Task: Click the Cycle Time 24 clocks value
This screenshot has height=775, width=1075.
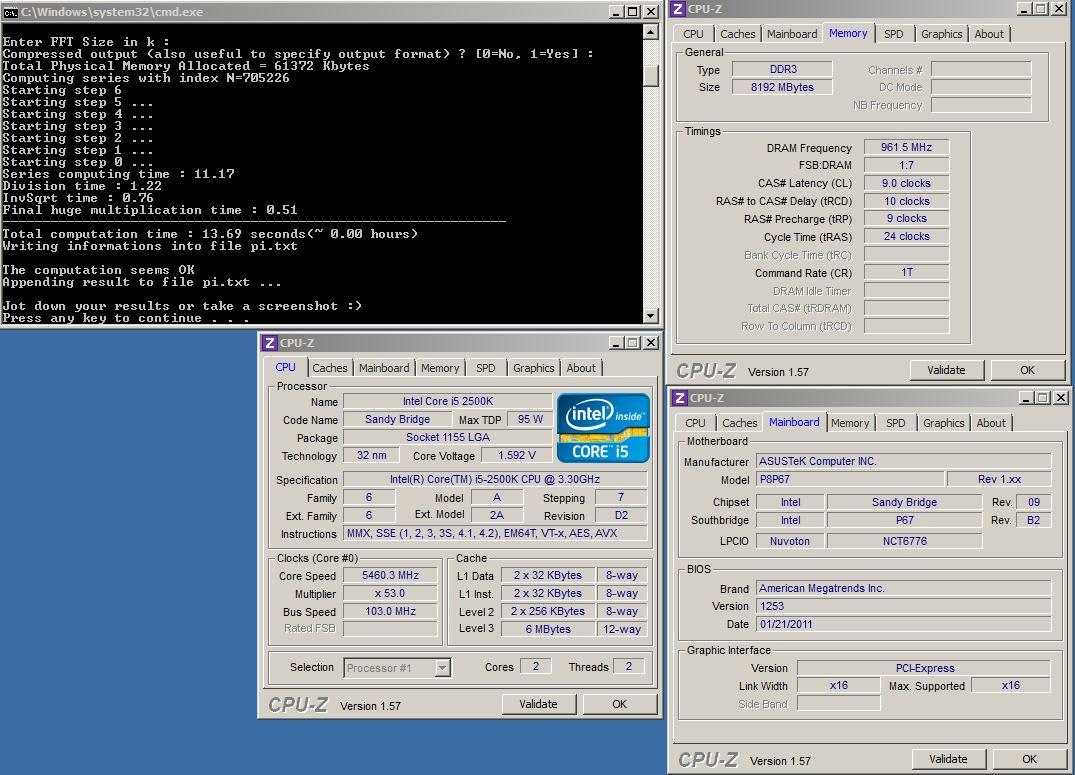Action: tap(906, 236)
